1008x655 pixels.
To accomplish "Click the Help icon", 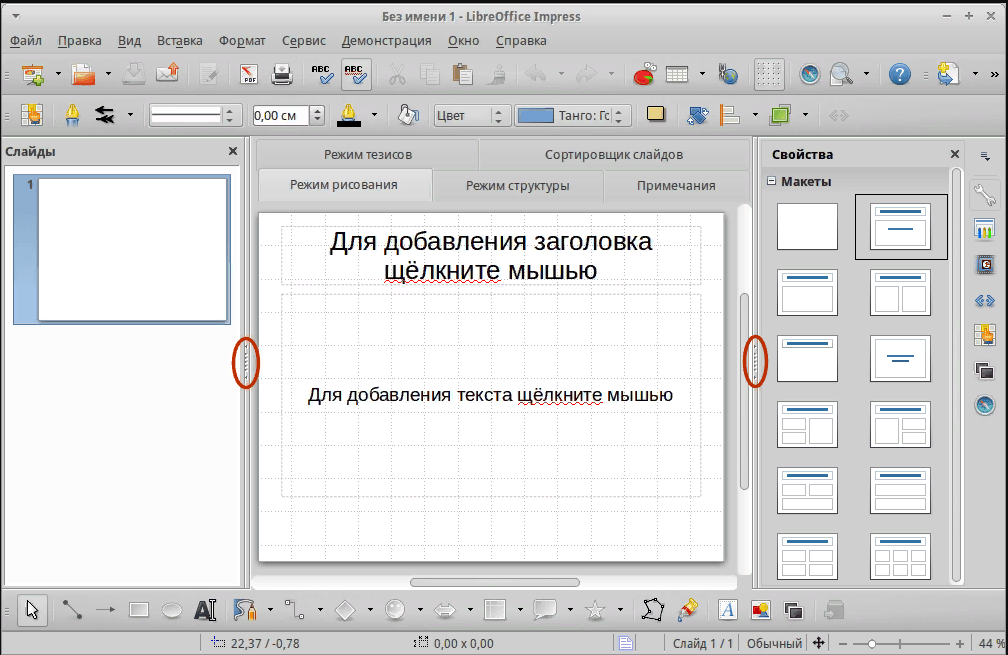I will 900,74.
